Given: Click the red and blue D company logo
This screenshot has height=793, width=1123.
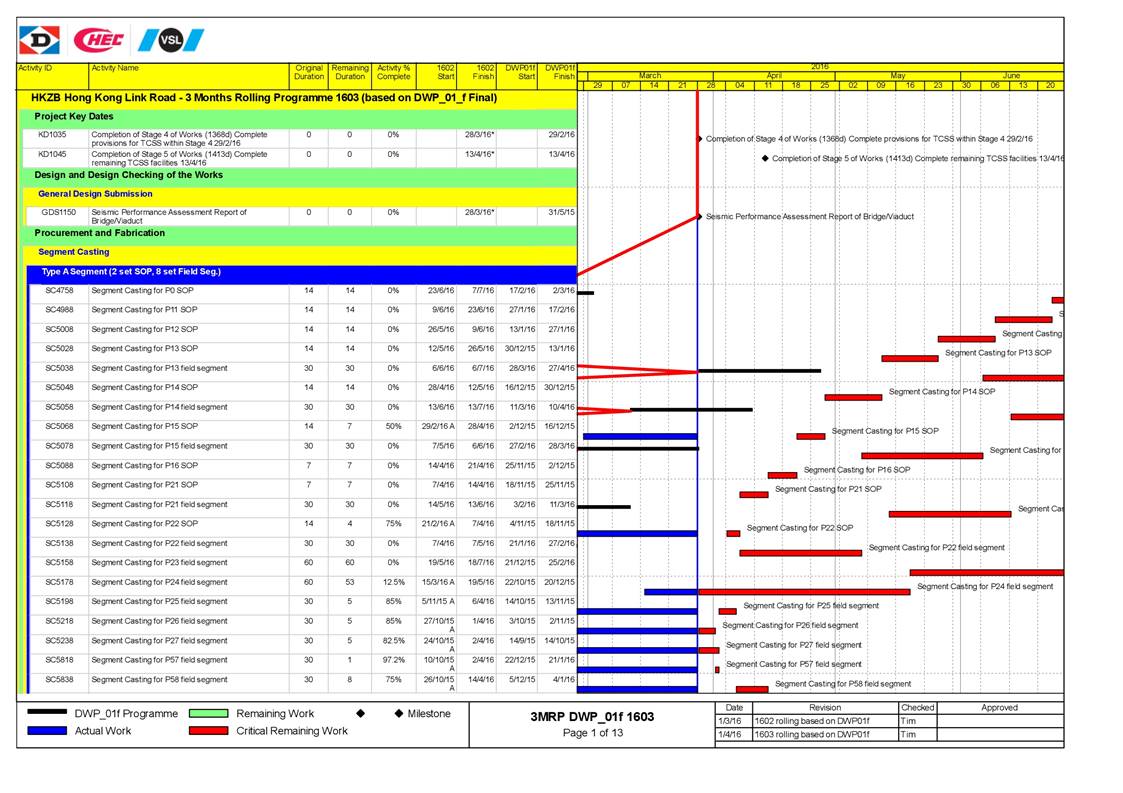Looking at the screenshot, I should [x=39, y=40].
